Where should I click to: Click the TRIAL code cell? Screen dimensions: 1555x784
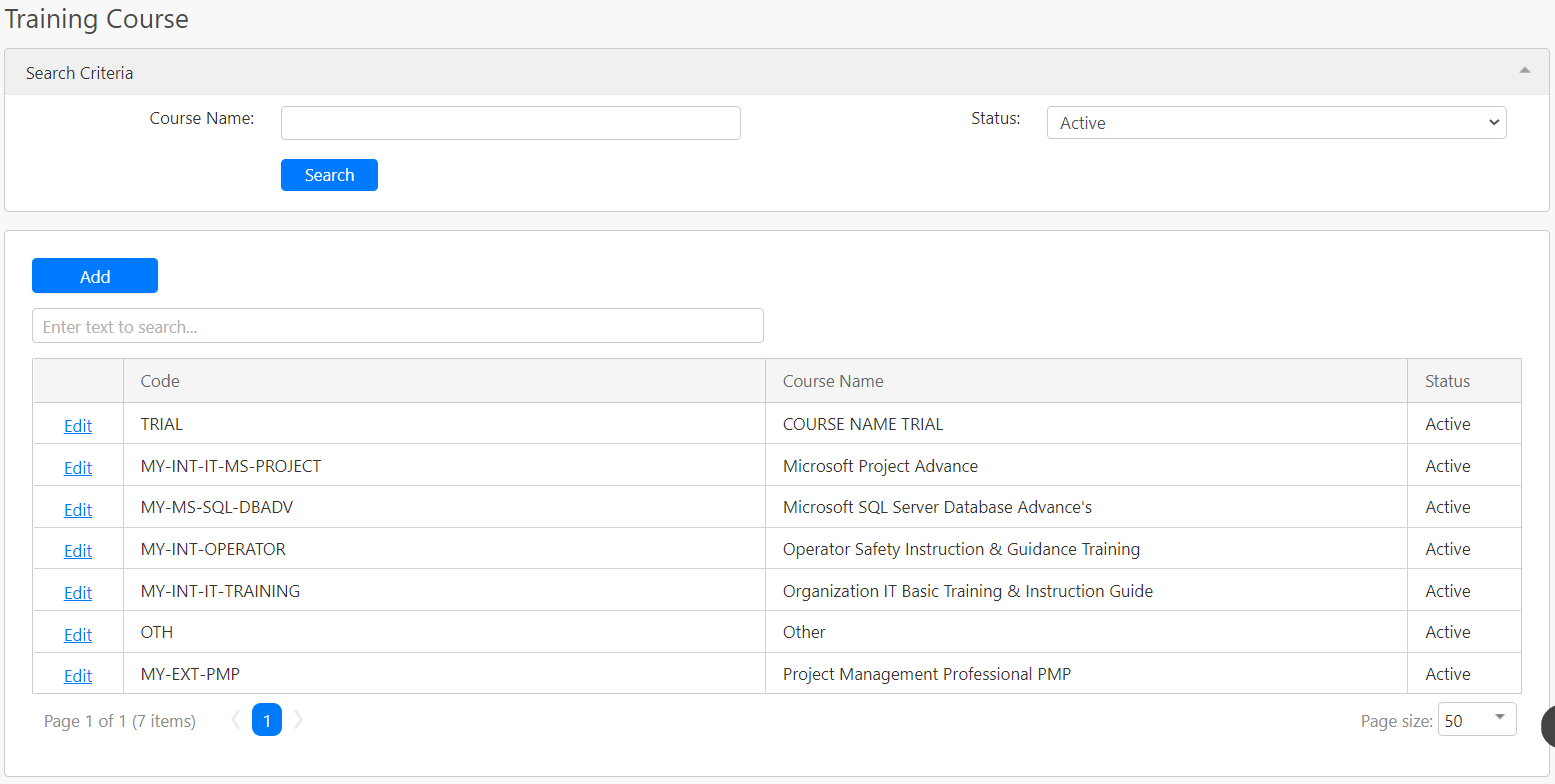tap(444, 424)
